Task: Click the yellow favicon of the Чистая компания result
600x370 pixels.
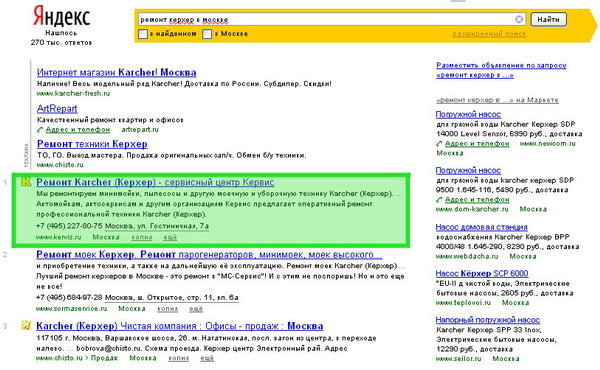Action: coord(26,325)
